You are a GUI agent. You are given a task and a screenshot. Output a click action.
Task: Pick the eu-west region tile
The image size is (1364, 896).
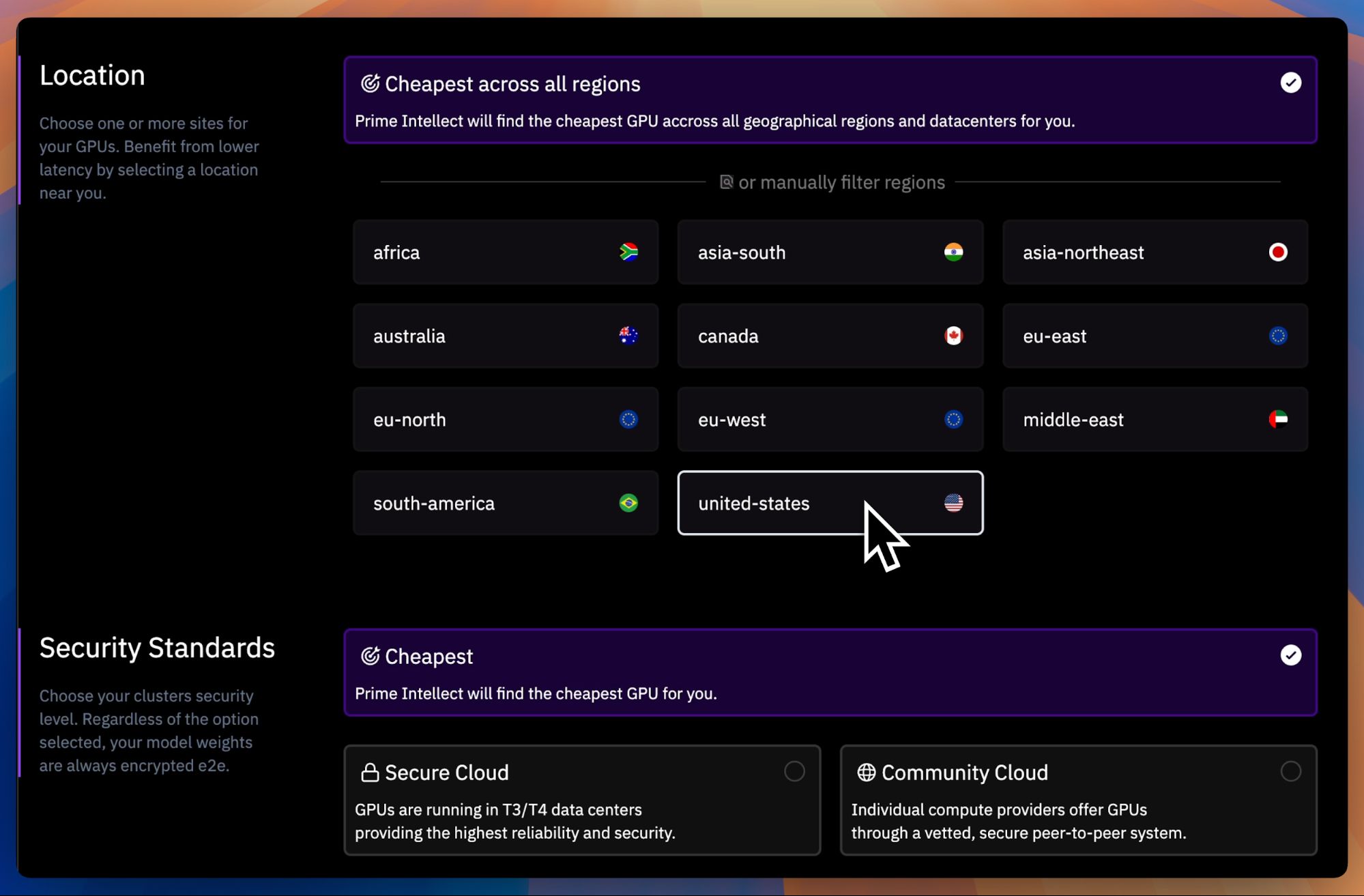(830, 419)
